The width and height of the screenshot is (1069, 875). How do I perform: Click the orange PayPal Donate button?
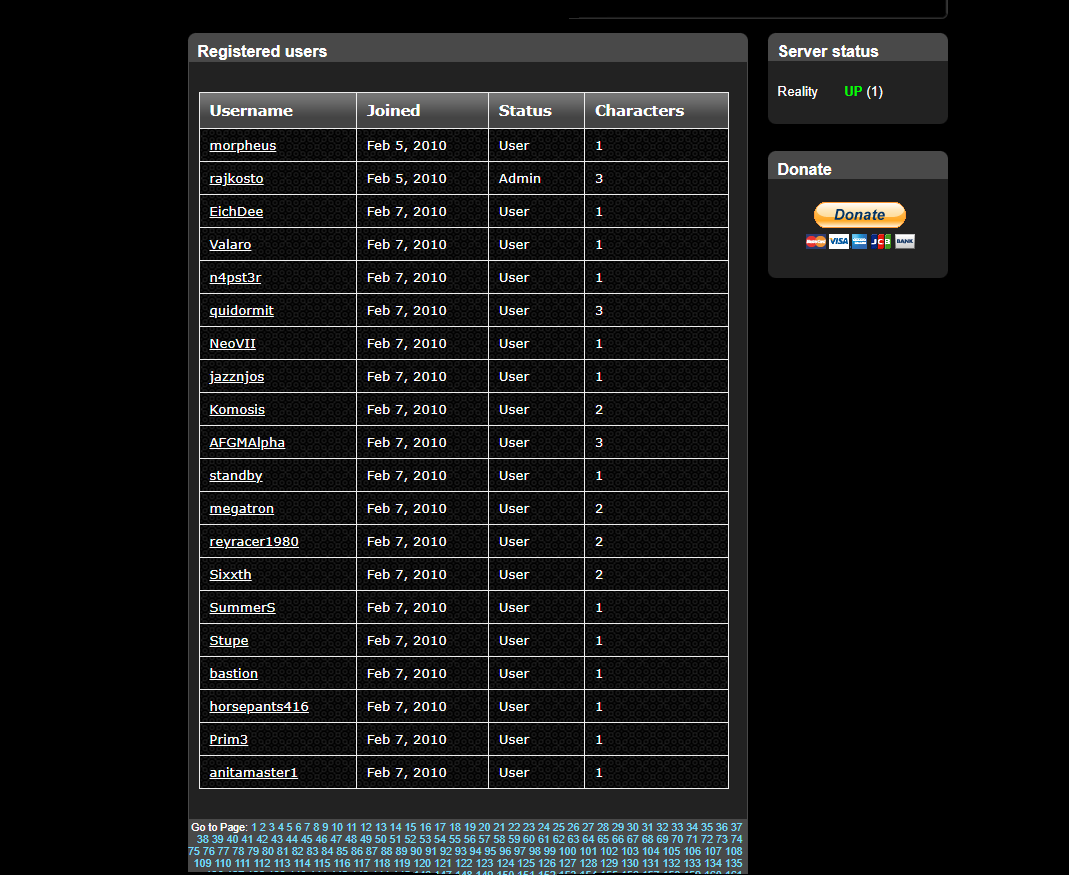(x=859, y=214)
